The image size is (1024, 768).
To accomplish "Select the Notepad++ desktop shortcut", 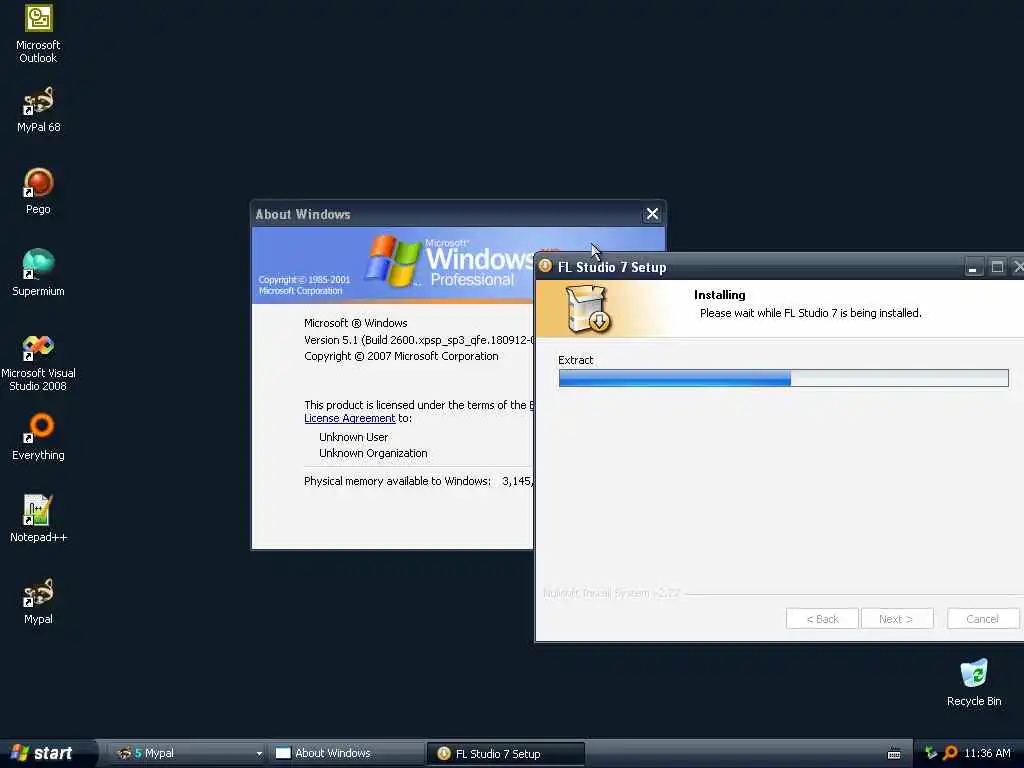I will tap(38, 519).
